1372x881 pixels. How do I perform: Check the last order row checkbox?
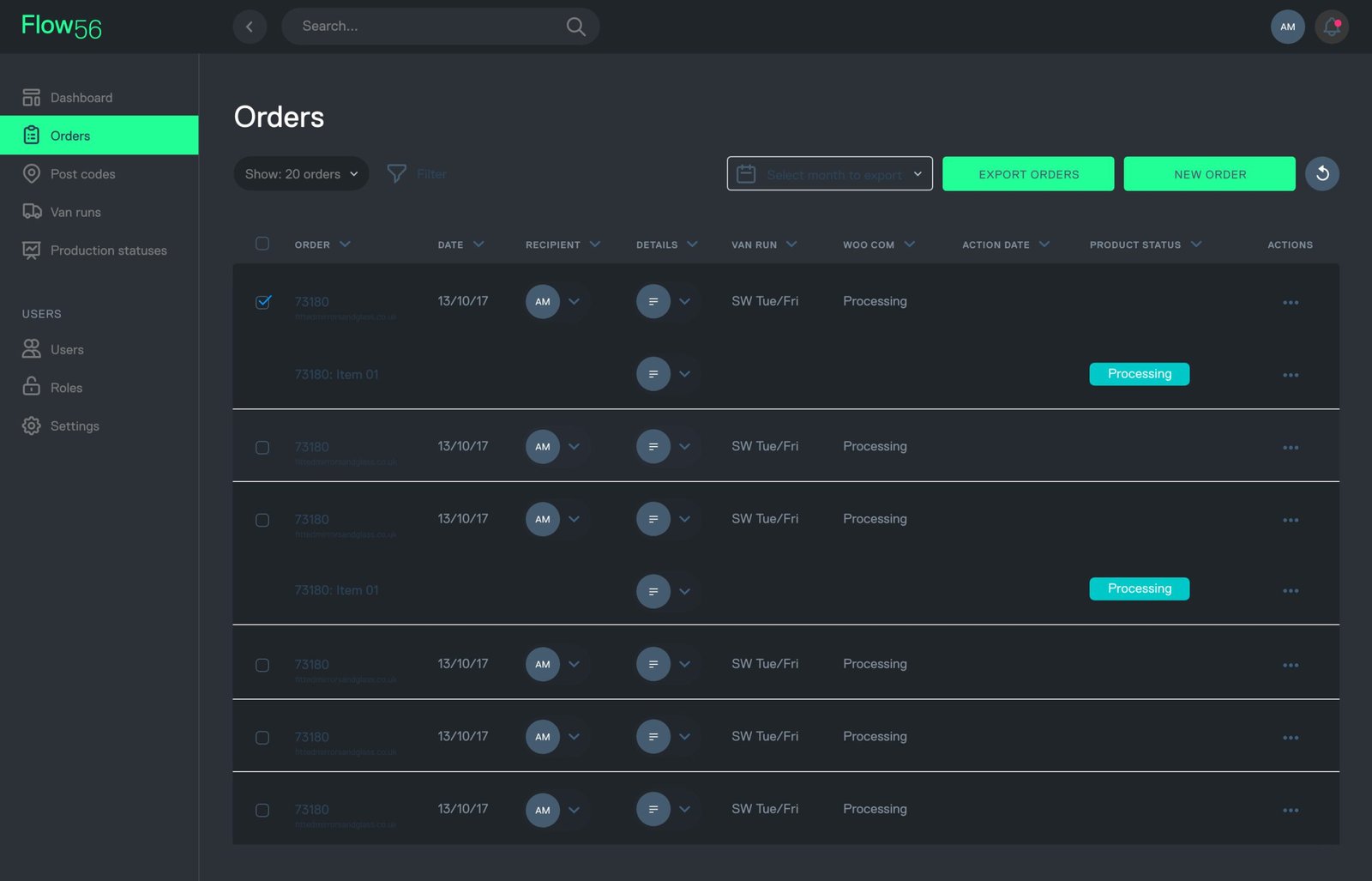[262, 810]
